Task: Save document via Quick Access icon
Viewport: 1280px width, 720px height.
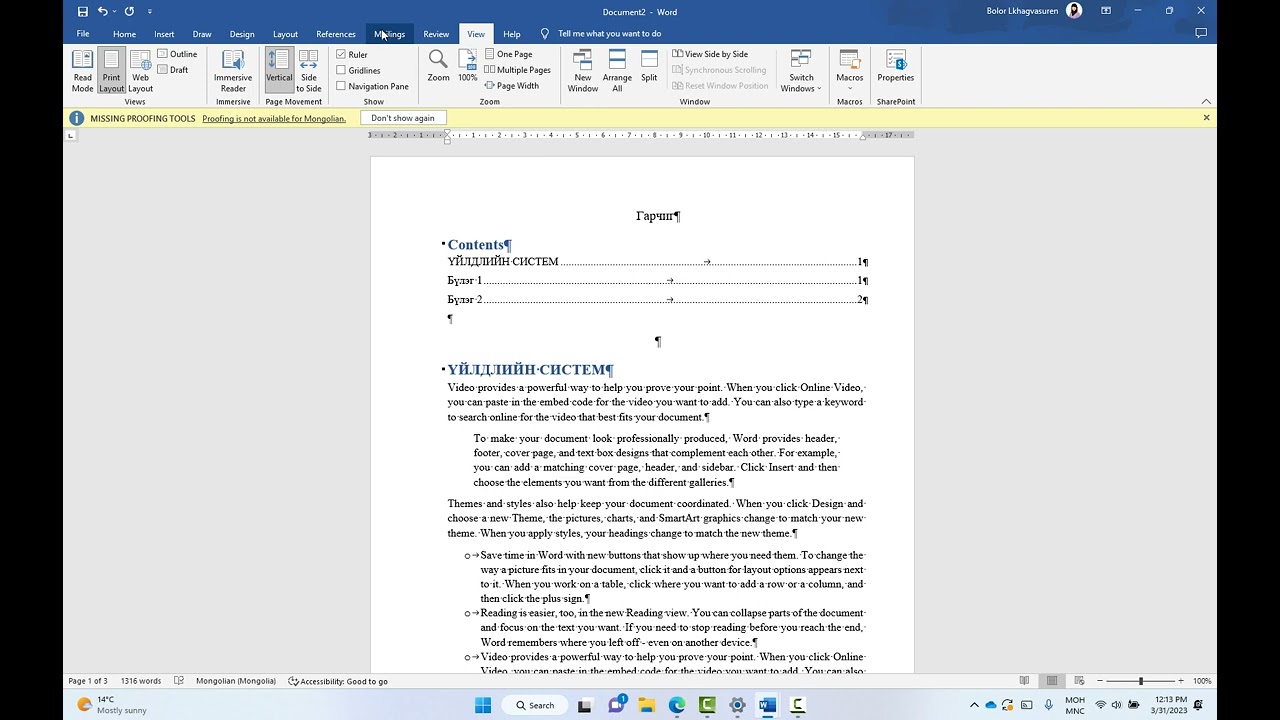Action: [82, 12]
